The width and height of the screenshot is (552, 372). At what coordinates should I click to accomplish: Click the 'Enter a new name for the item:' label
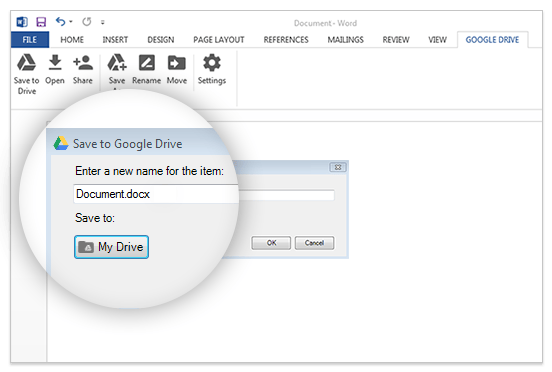(x=149, y=171)
